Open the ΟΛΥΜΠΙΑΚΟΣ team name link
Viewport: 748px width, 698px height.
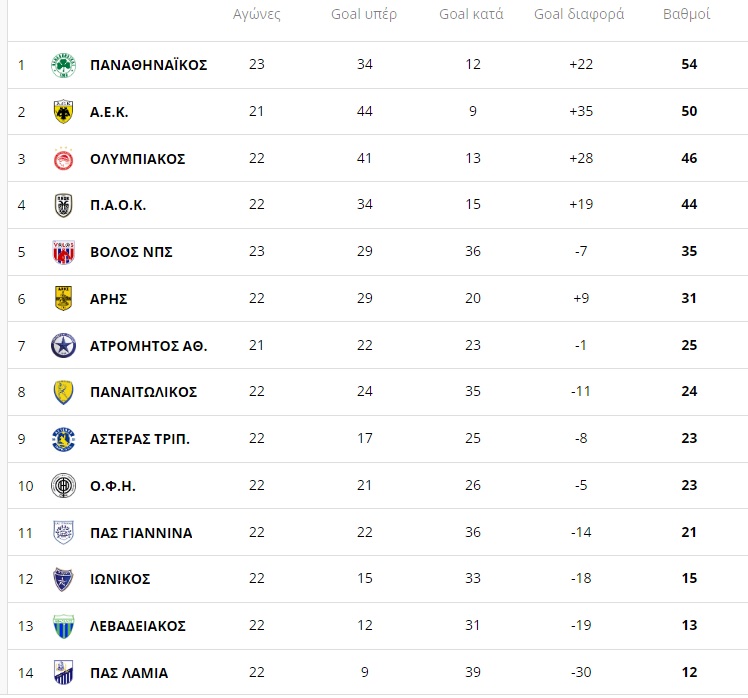point(137,159)
